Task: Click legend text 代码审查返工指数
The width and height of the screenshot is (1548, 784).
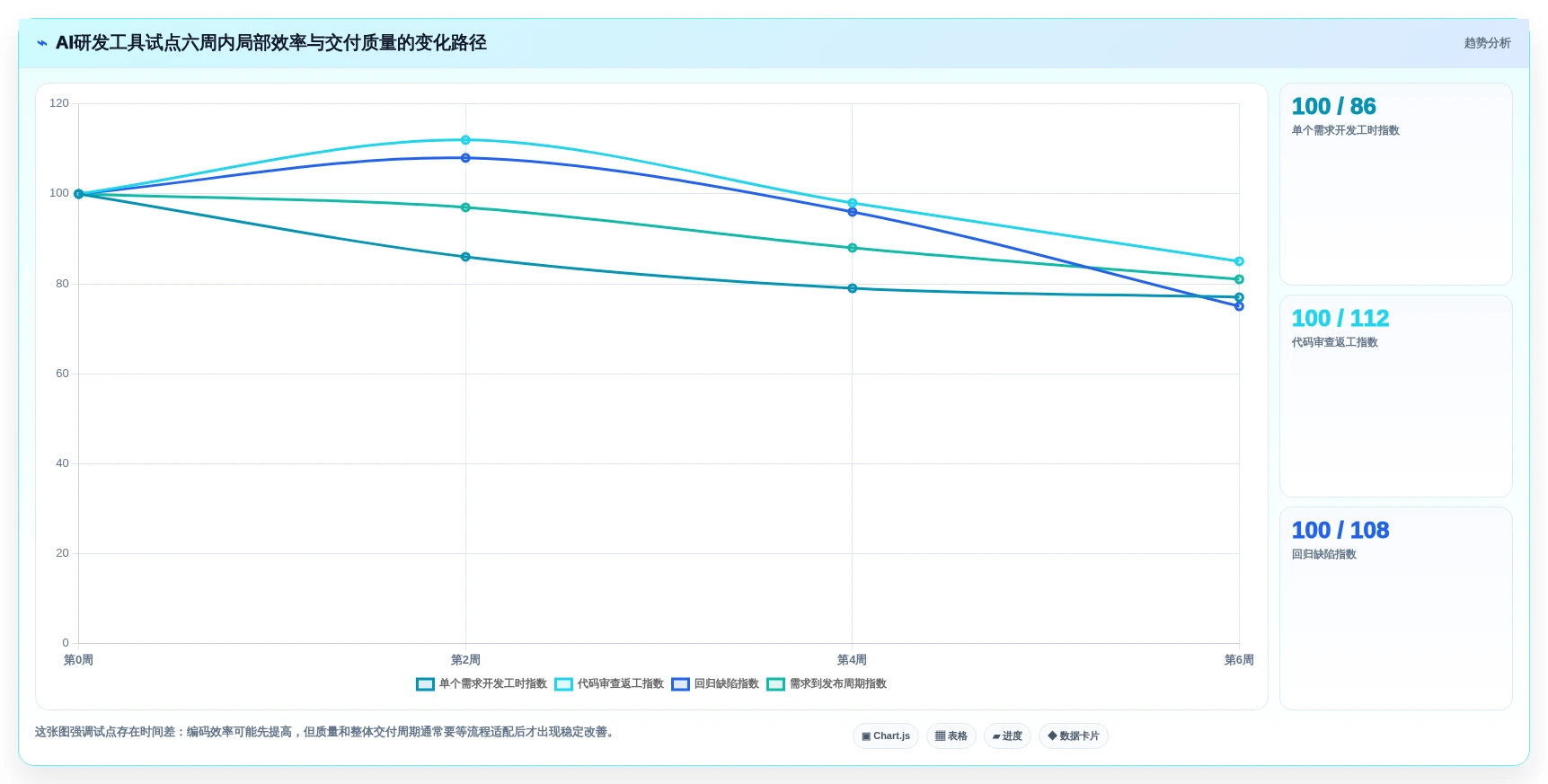Action: click(620, 684)
